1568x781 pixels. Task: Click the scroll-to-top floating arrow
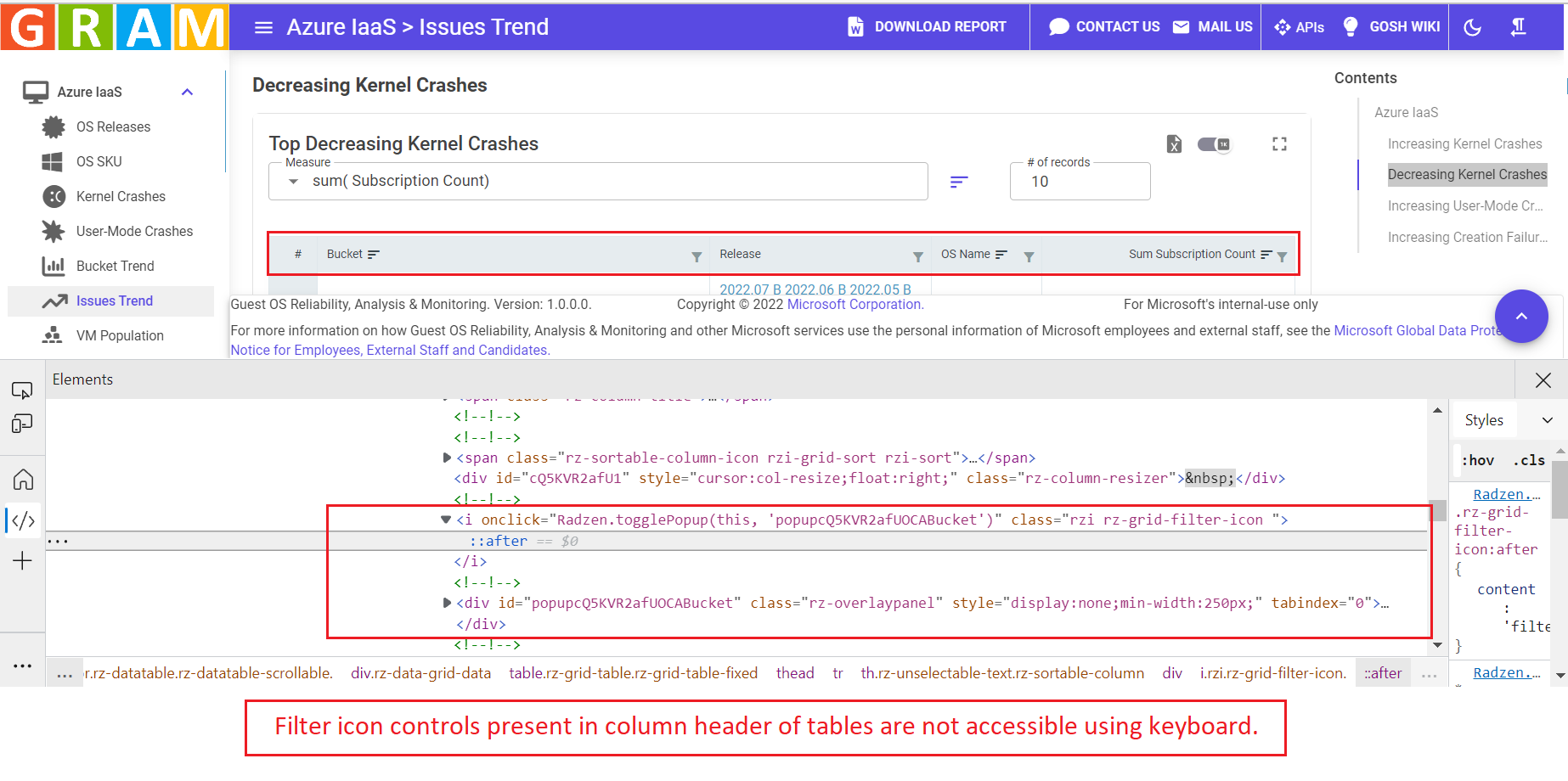1521,316
